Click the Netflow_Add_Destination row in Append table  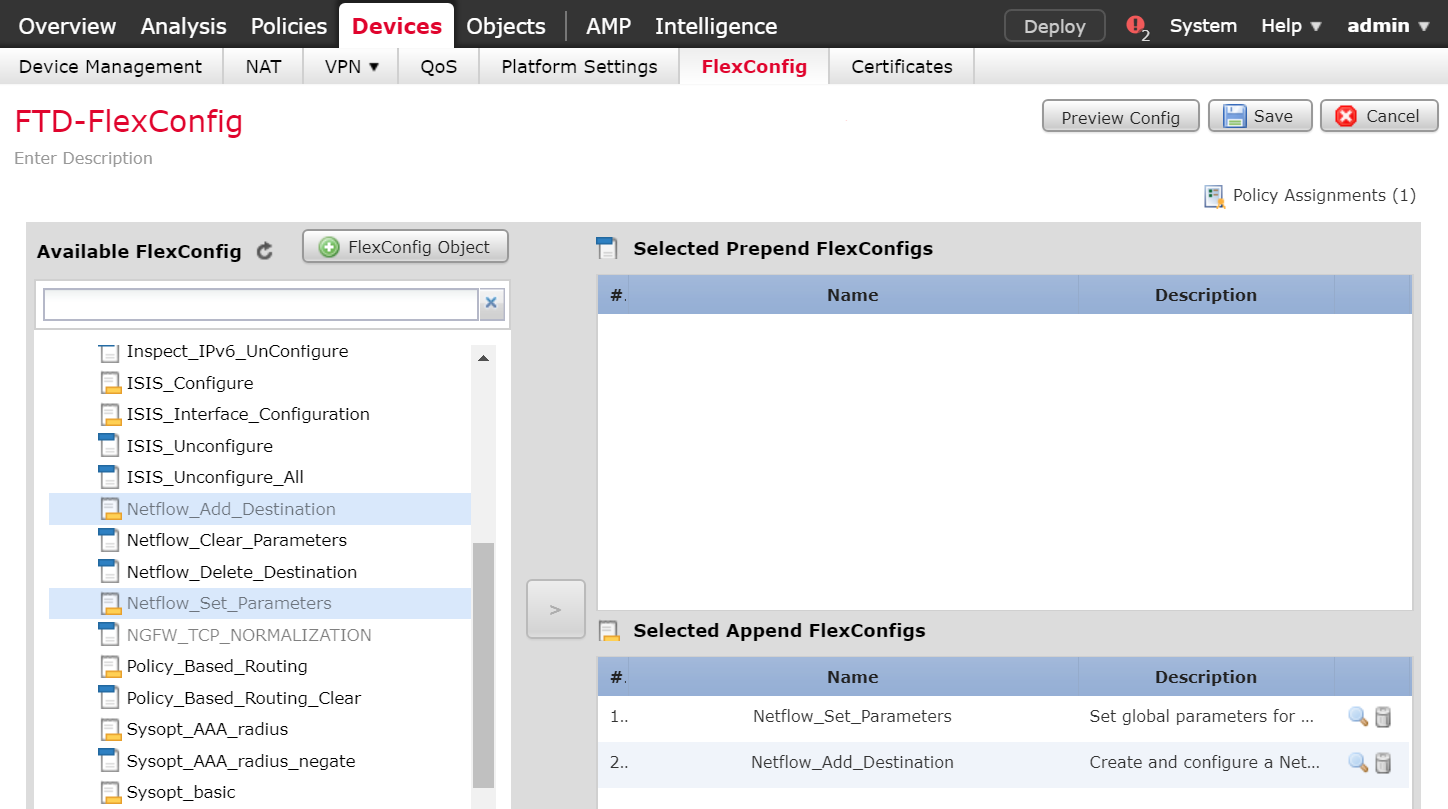(1004, 762)
